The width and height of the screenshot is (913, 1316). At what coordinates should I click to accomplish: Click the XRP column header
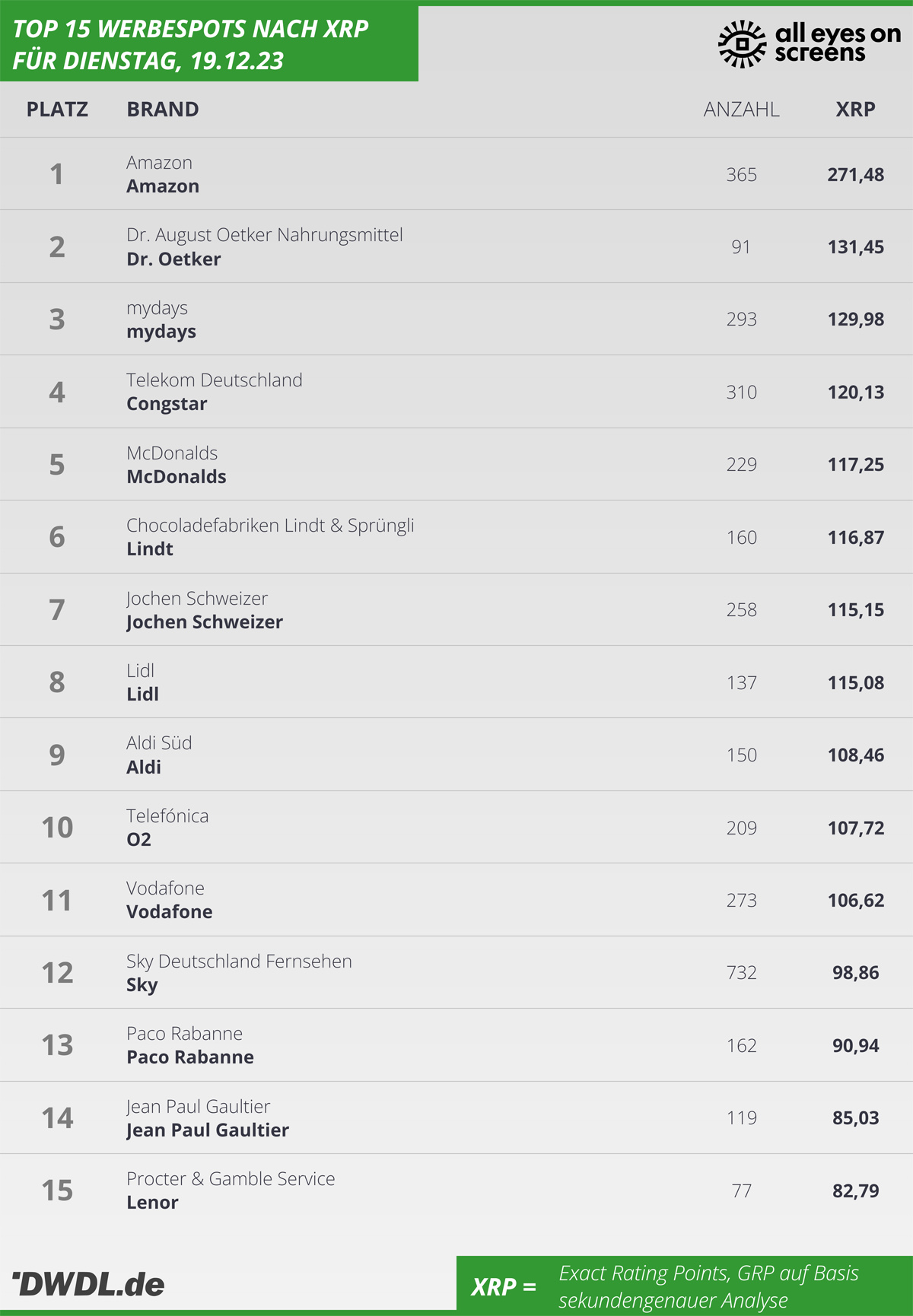(855, 110)
